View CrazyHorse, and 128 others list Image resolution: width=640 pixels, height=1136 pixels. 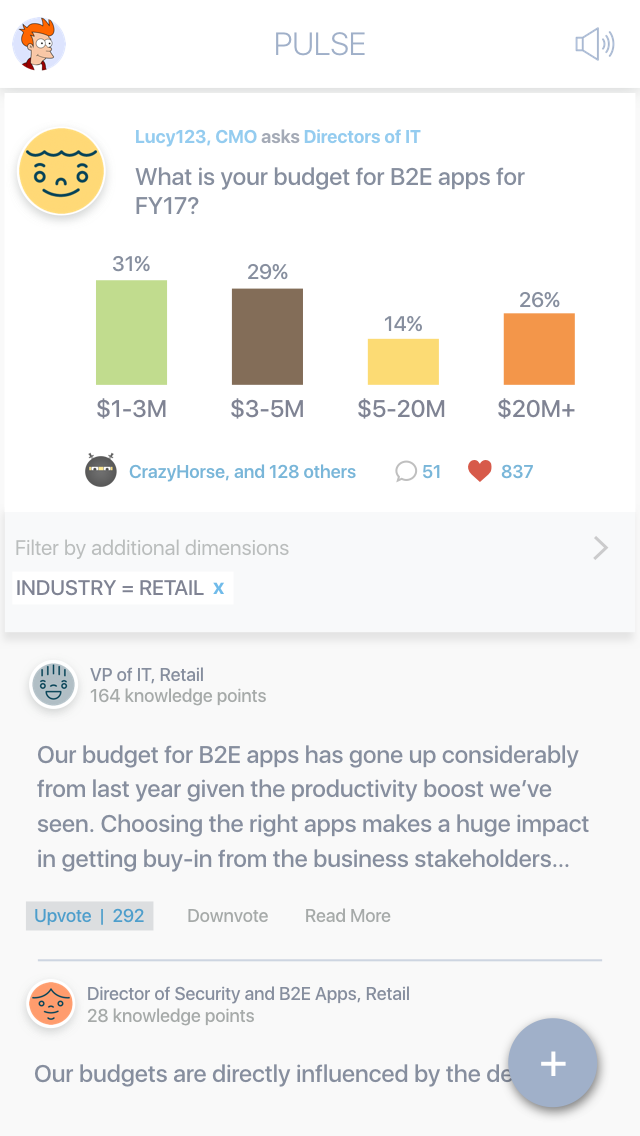coord(242,471)
